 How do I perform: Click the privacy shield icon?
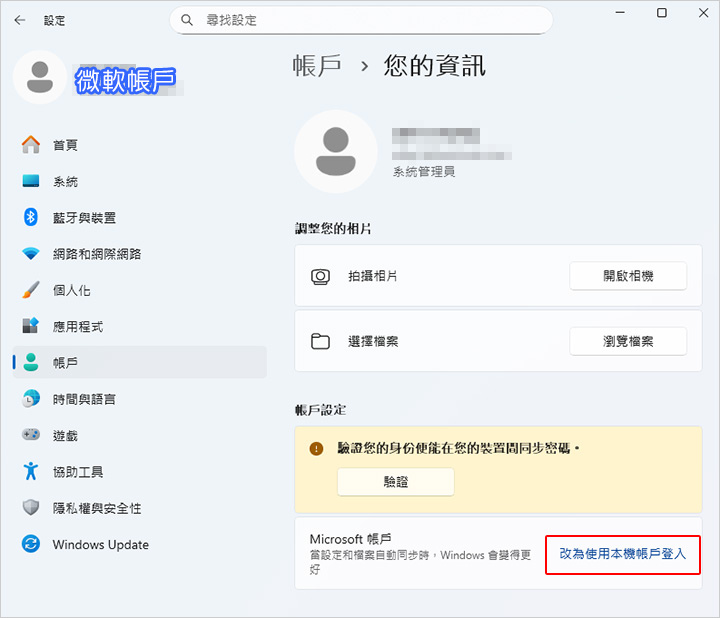coord(31,507)
